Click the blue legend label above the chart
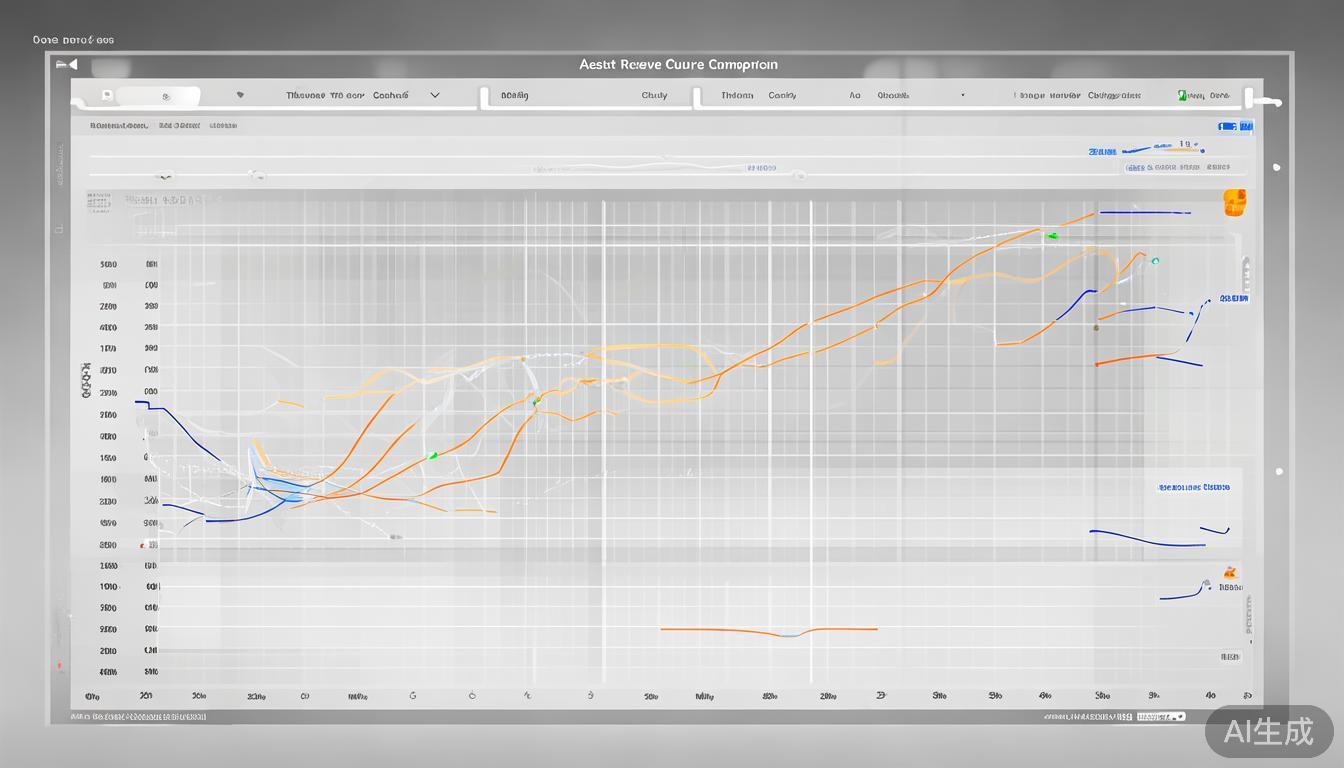1344x768 pixels. (1101, 152)
